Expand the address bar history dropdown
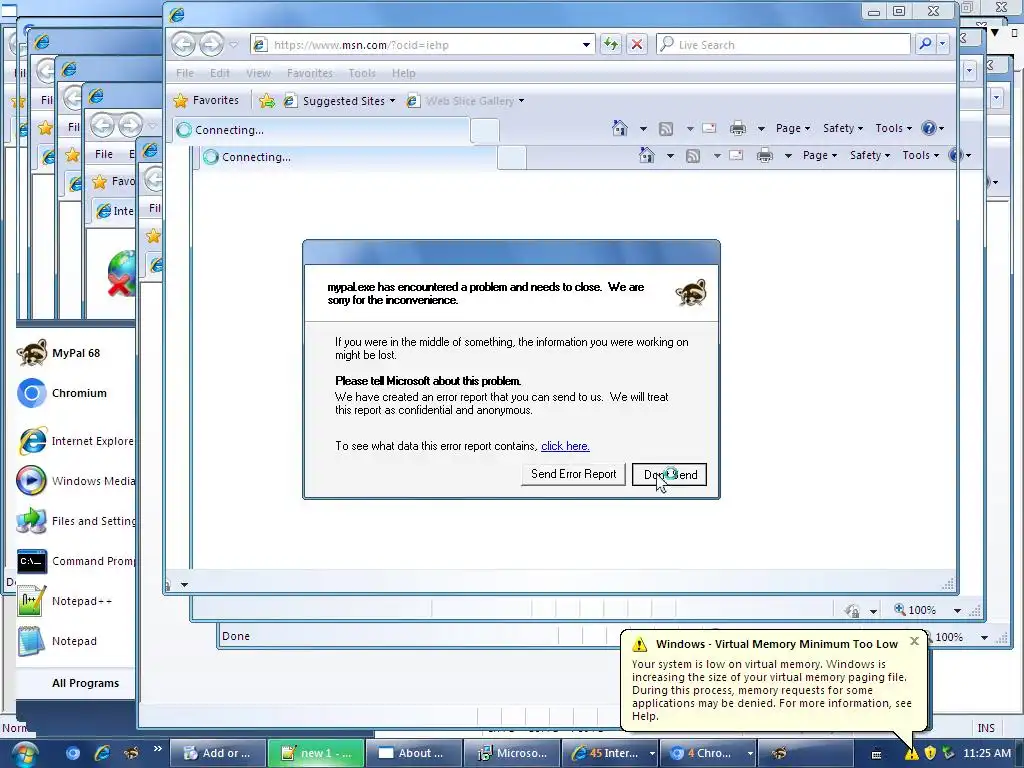The image size is (1024, 768). pos(586,44)
